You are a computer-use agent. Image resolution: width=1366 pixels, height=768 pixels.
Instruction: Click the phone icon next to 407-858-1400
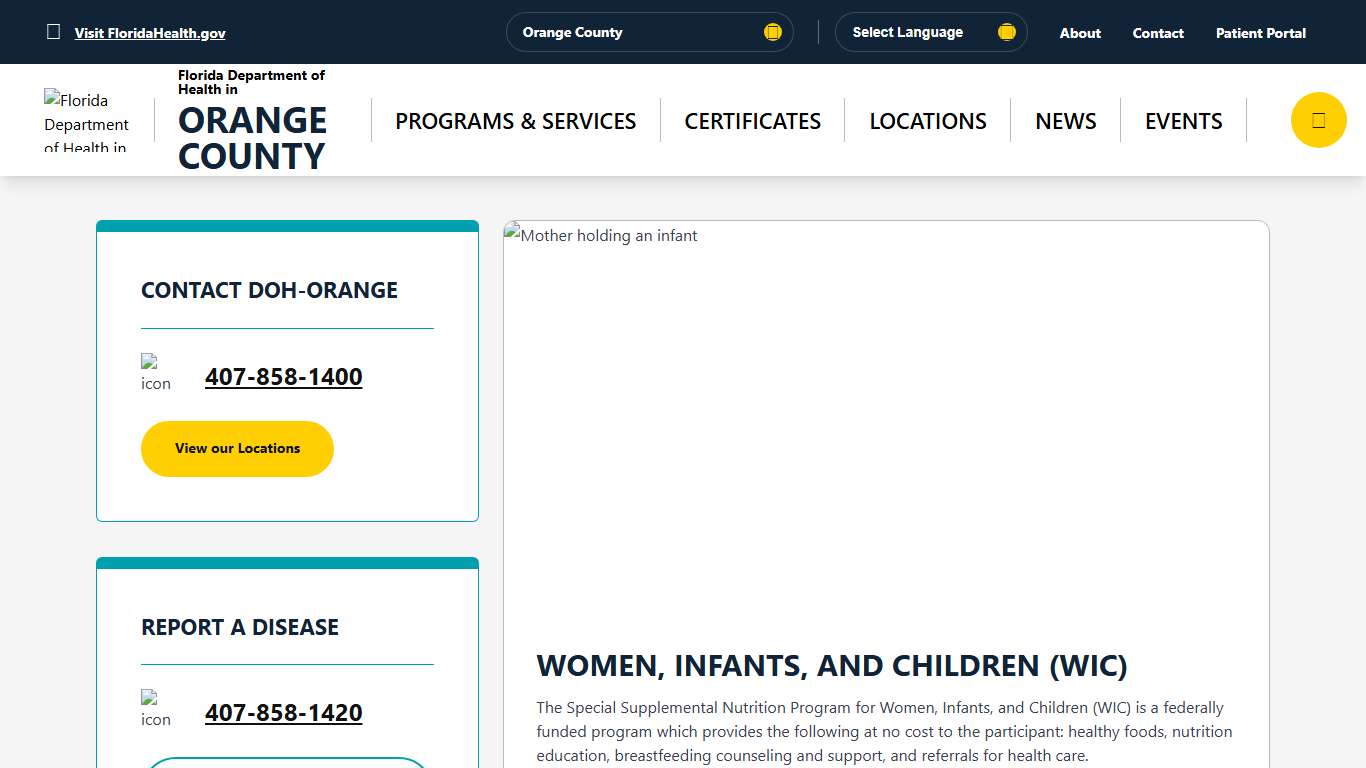156,373
